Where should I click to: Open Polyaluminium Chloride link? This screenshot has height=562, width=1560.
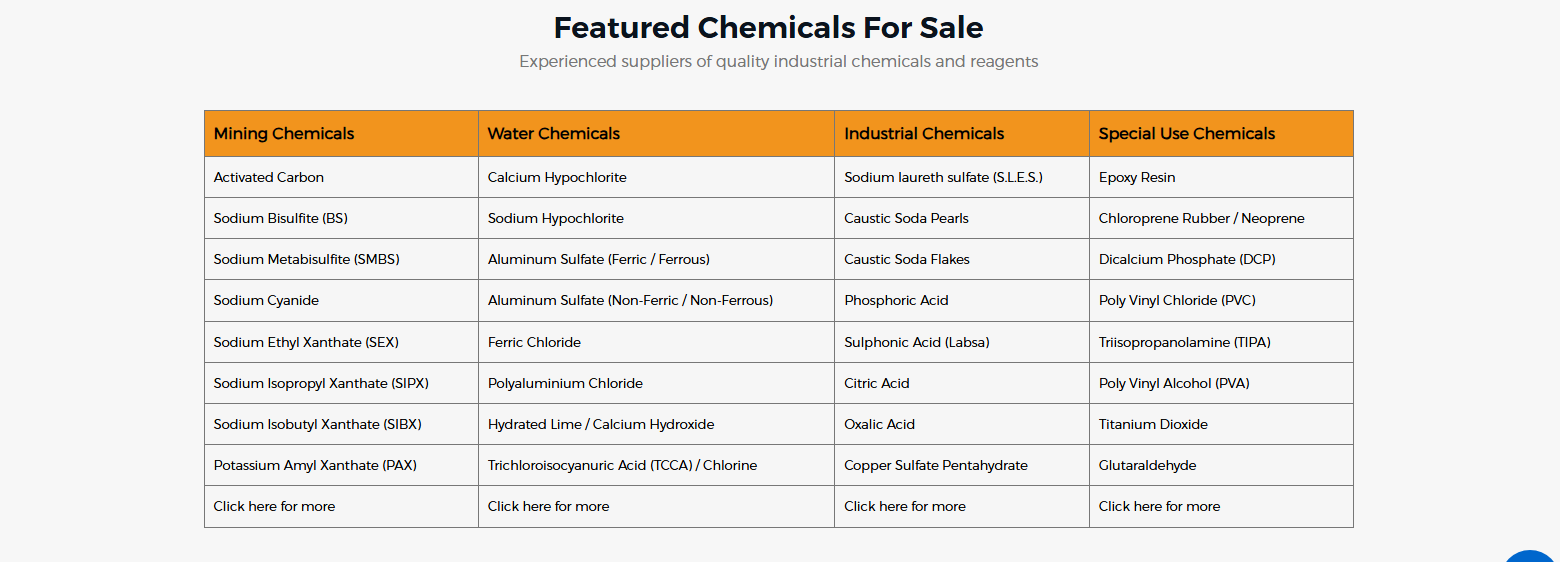[565, 383]
